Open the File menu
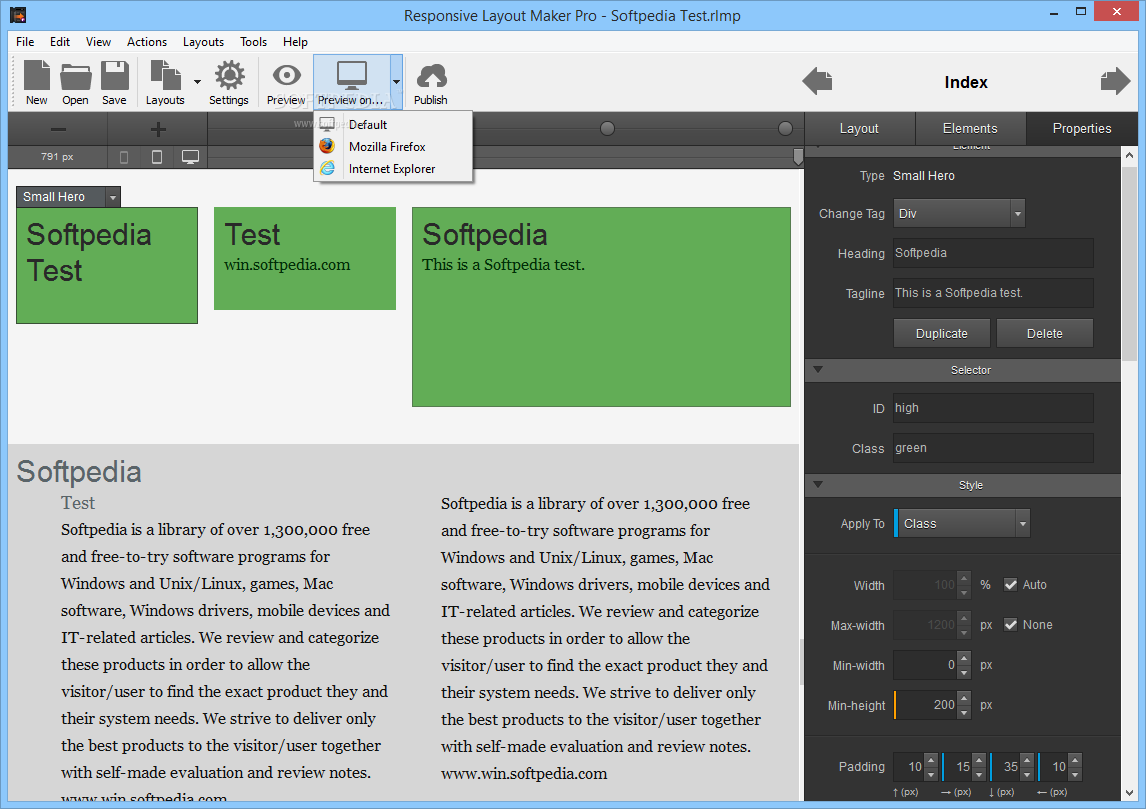 (x=25, y=42)
